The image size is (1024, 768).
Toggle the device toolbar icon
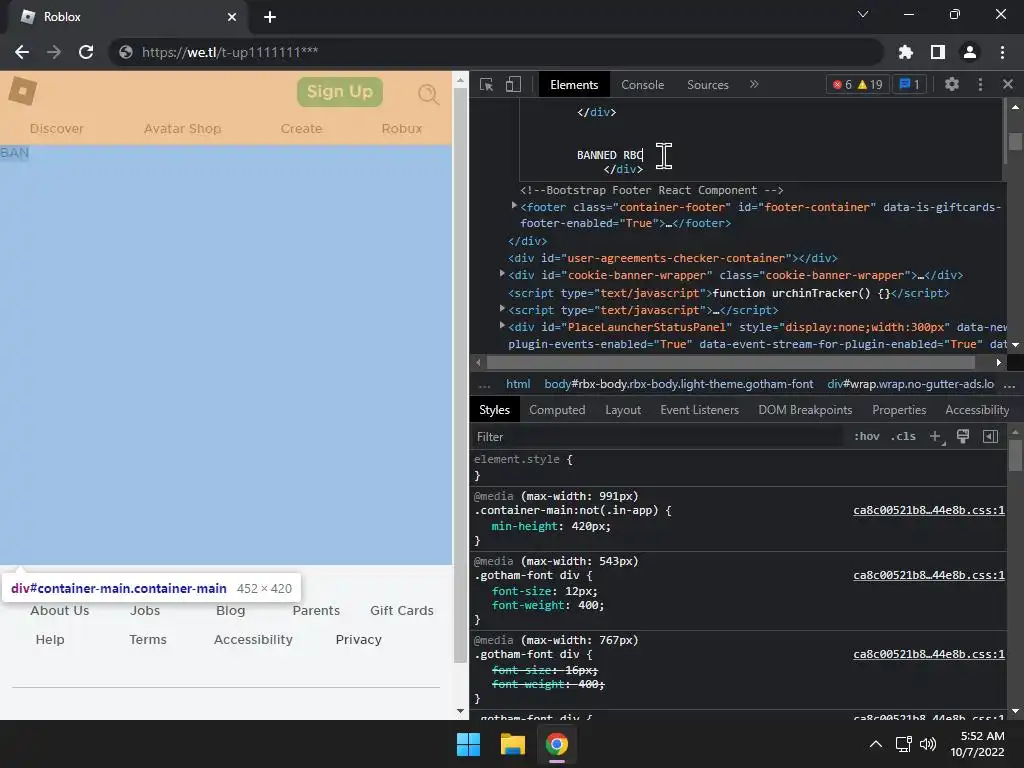point(513,85)
